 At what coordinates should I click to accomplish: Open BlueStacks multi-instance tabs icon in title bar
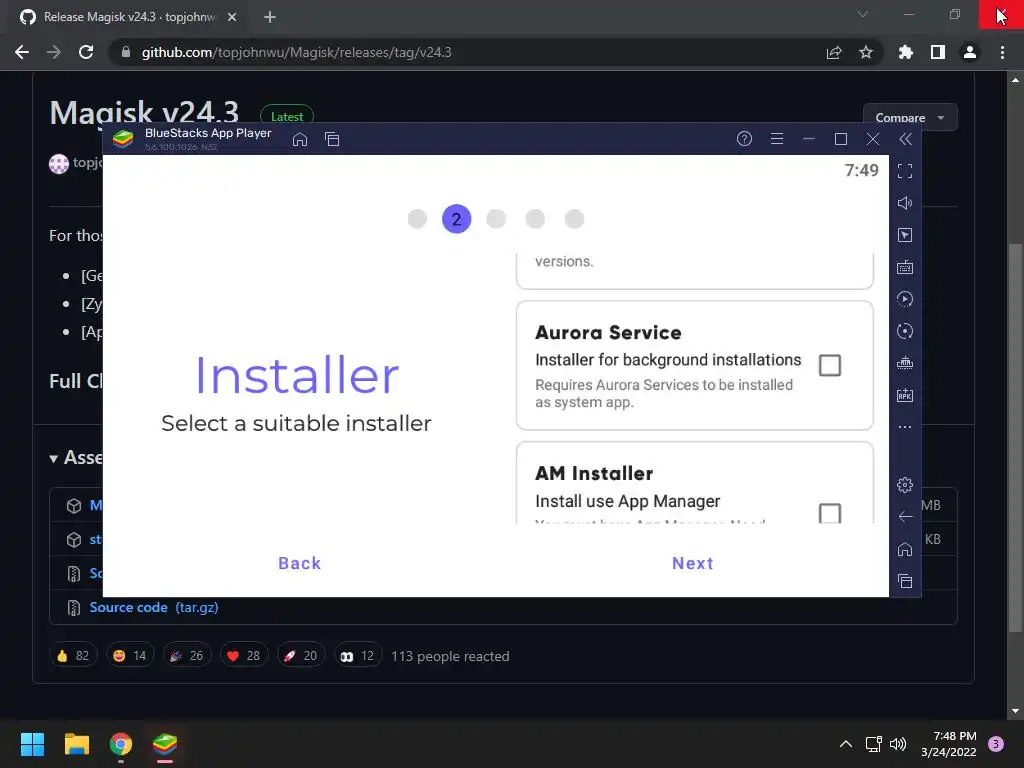pyautogui.click(x=332, y=139)
